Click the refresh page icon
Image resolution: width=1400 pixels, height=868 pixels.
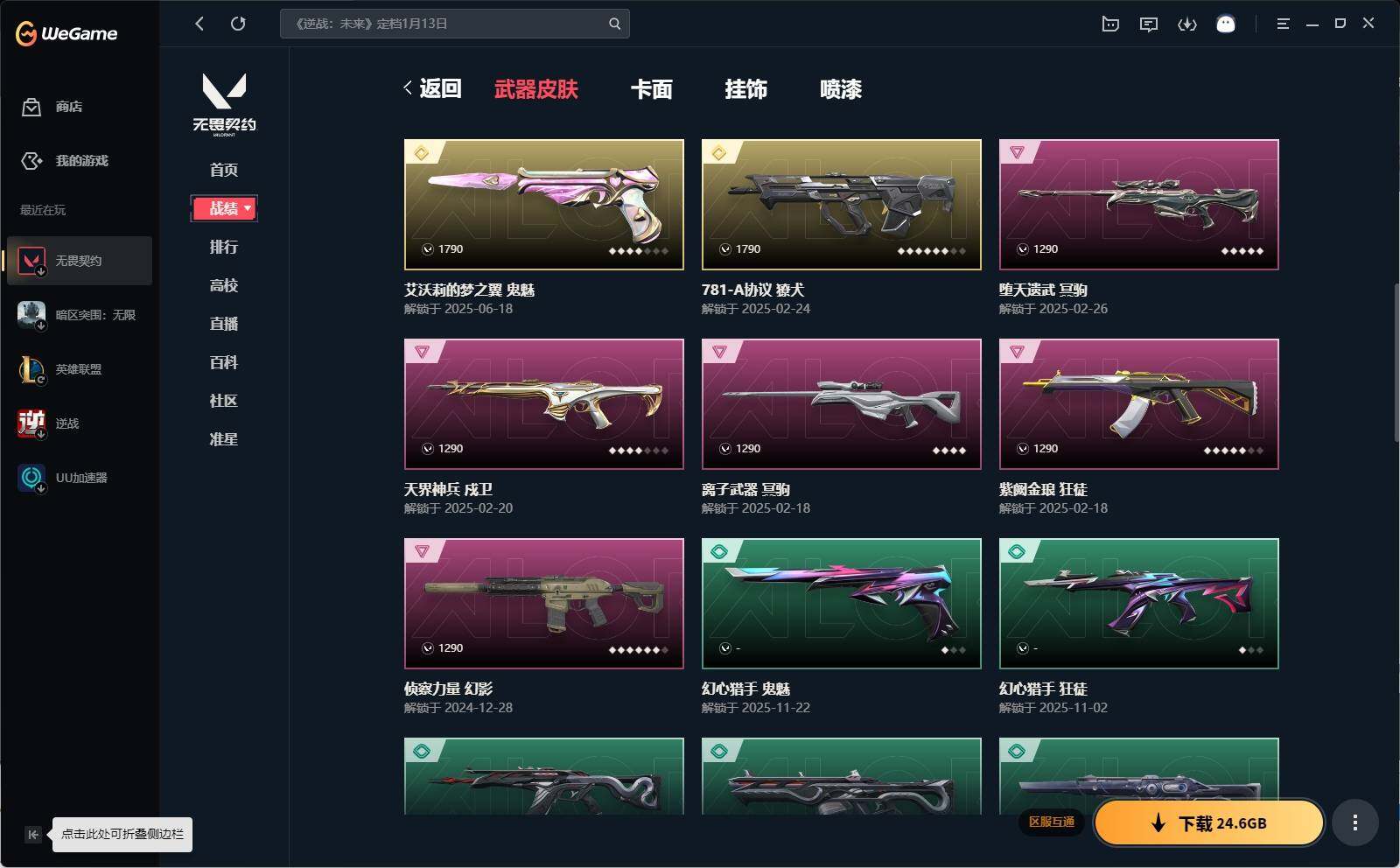click(x=238, y=24)
